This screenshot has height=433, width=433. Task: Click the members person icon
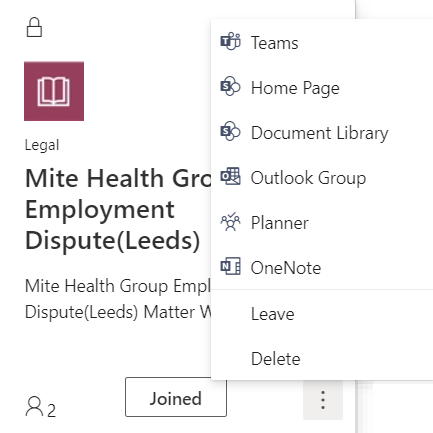pos(34,406)
